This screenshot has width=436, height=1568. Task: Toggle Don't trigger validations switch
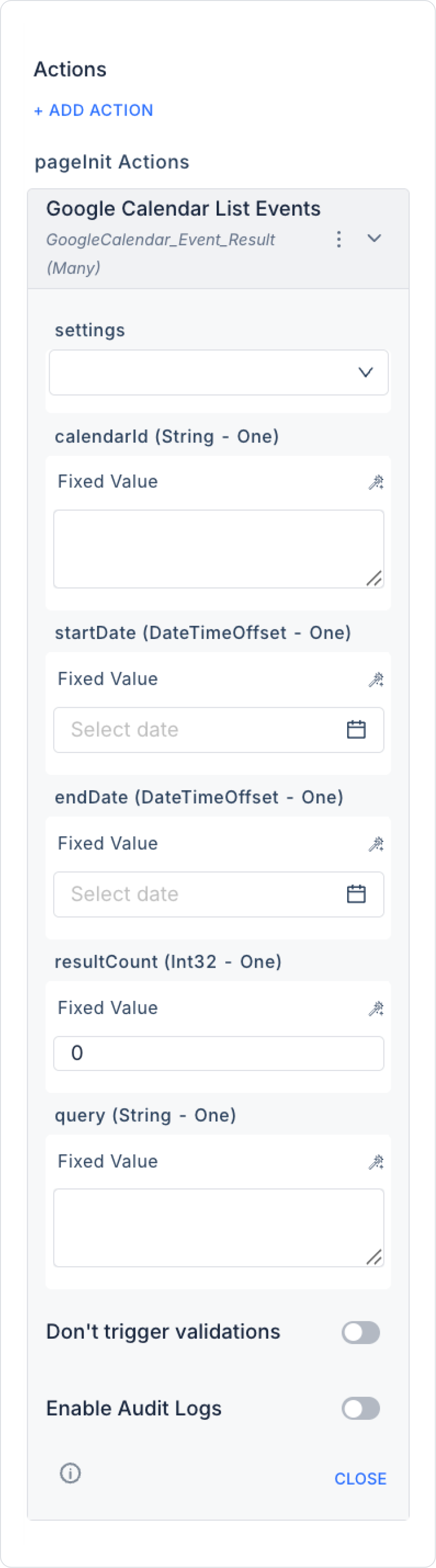(360, 1332)
